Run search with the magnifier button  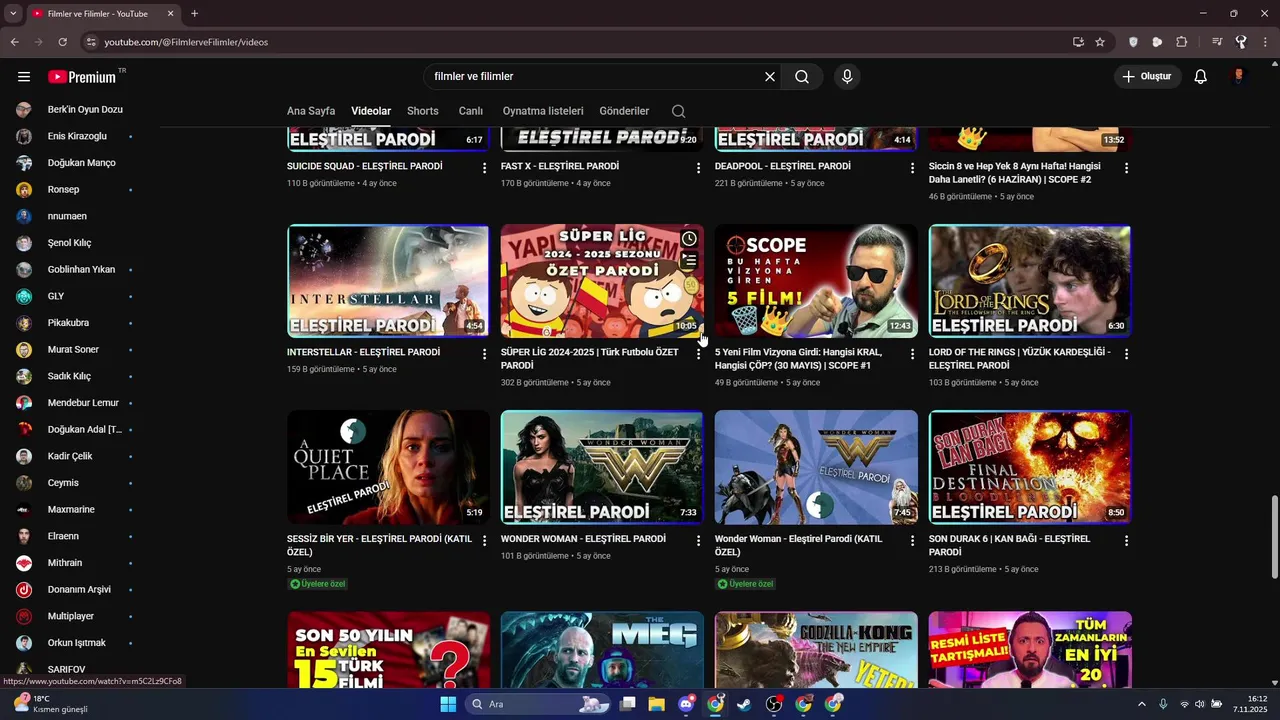point(802,77)
